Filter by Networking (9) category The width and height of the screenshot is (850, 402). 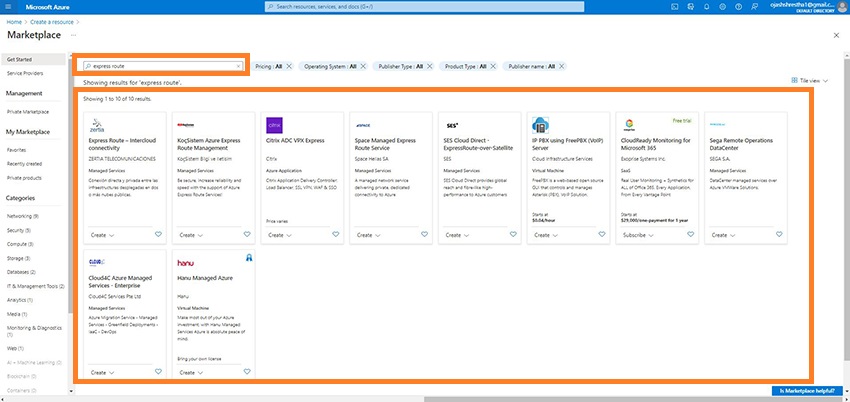pyautogui.click(x=22, y=216)
